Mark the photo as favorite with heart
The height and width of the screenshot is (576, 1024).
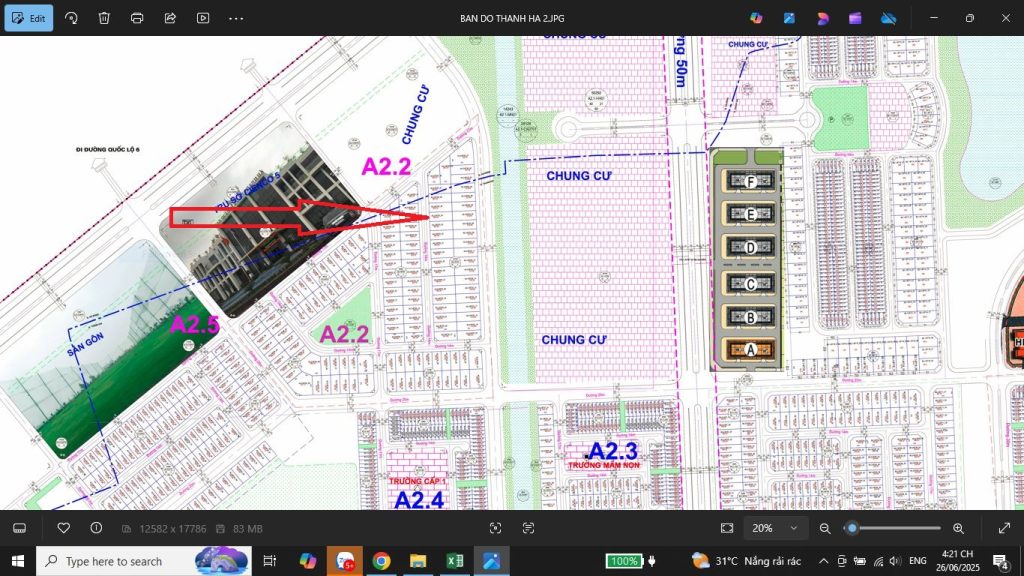click(63, 528)
